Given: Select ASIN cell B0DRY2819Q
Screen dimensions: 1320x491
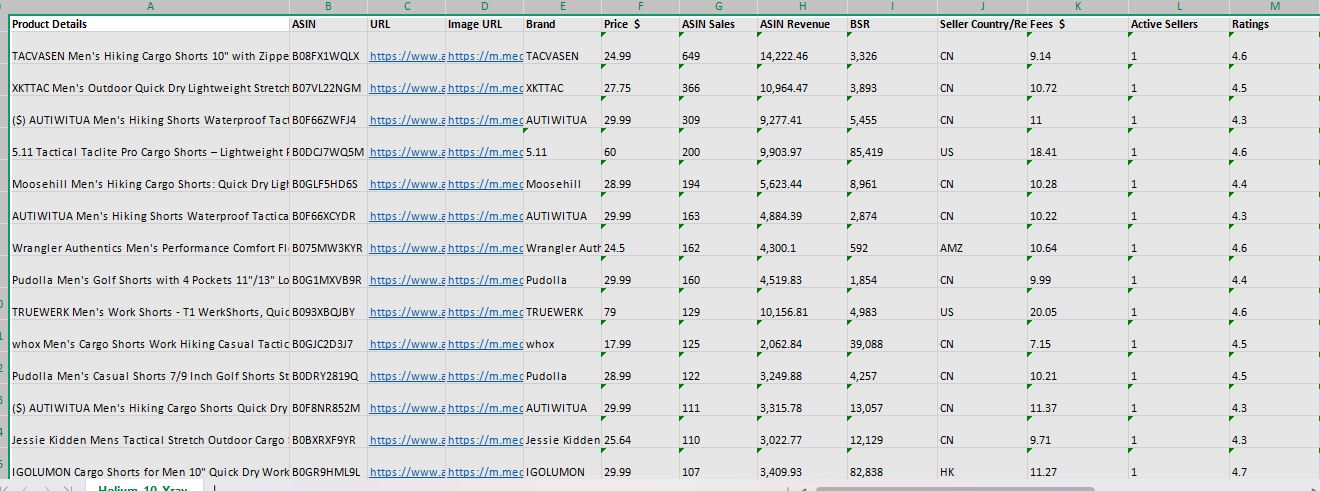Looking at the screenshot, I should 328,368.
